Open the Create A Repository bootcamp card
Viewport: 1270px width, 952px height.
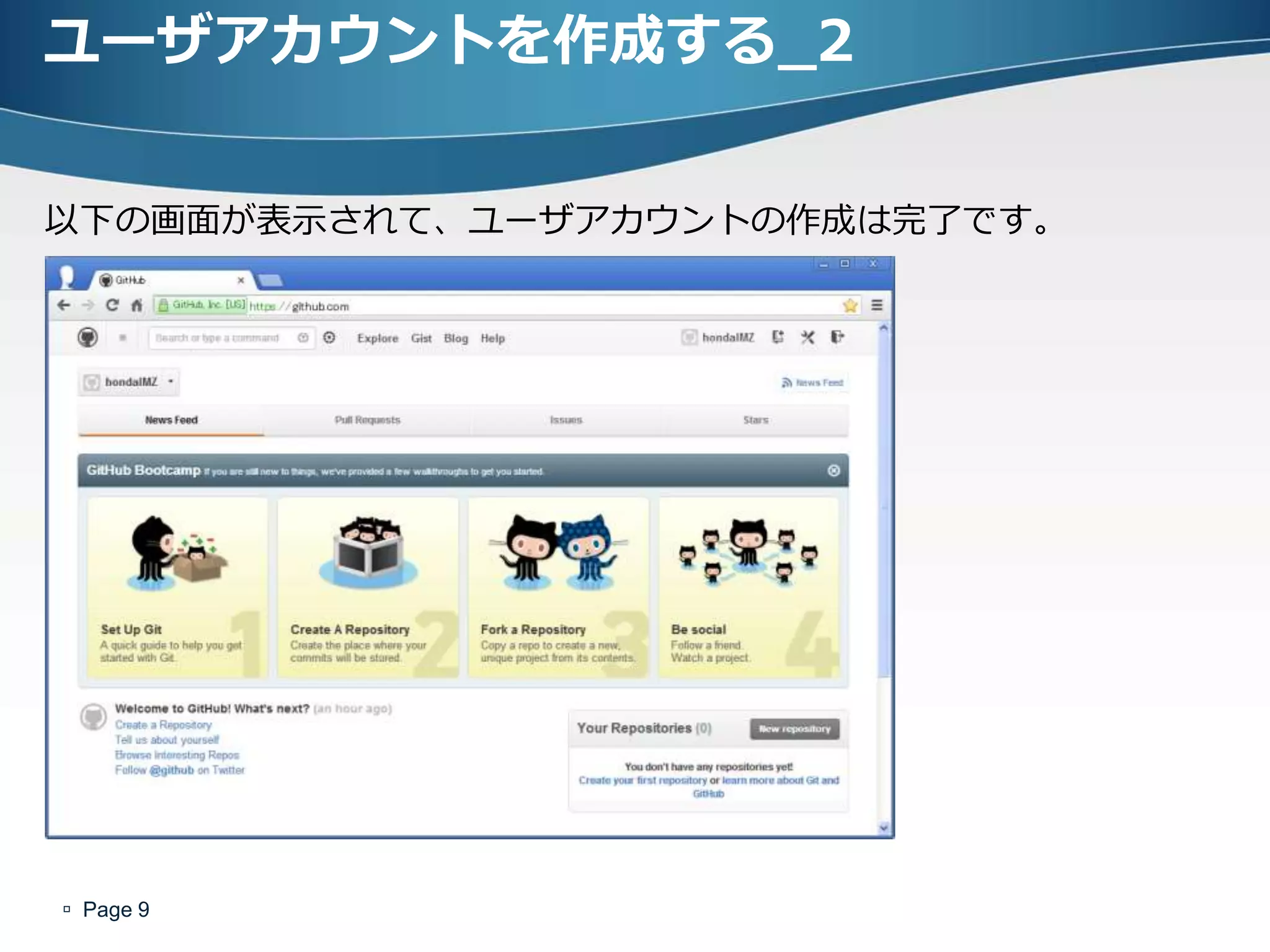pyautogui.click(x=368, y=587)
